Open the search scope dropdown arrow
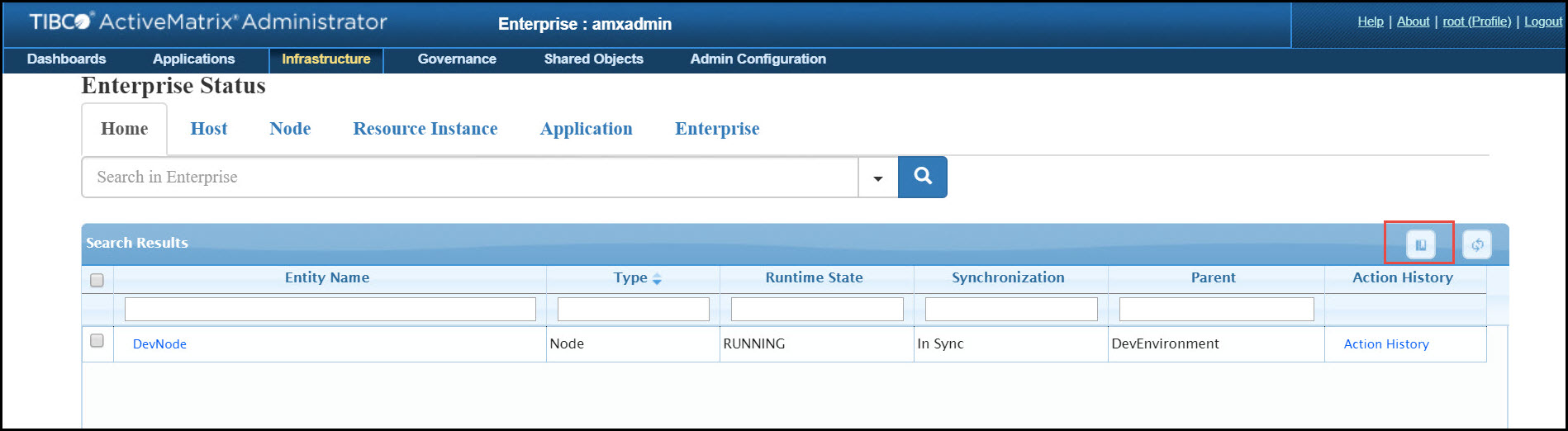This screenshot has width=1568, height=431. [877, 178]
